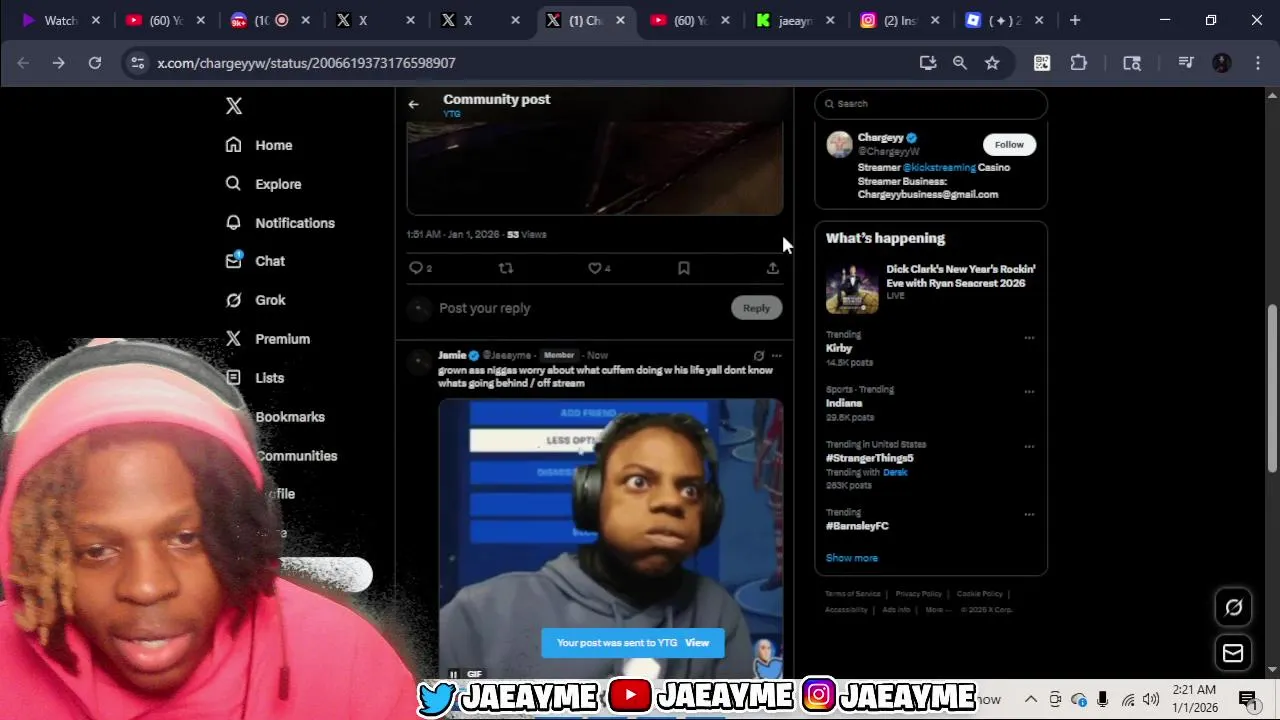Open the #BarnsleyFC trend
1280x720 pixels.
tap(857, 526)
